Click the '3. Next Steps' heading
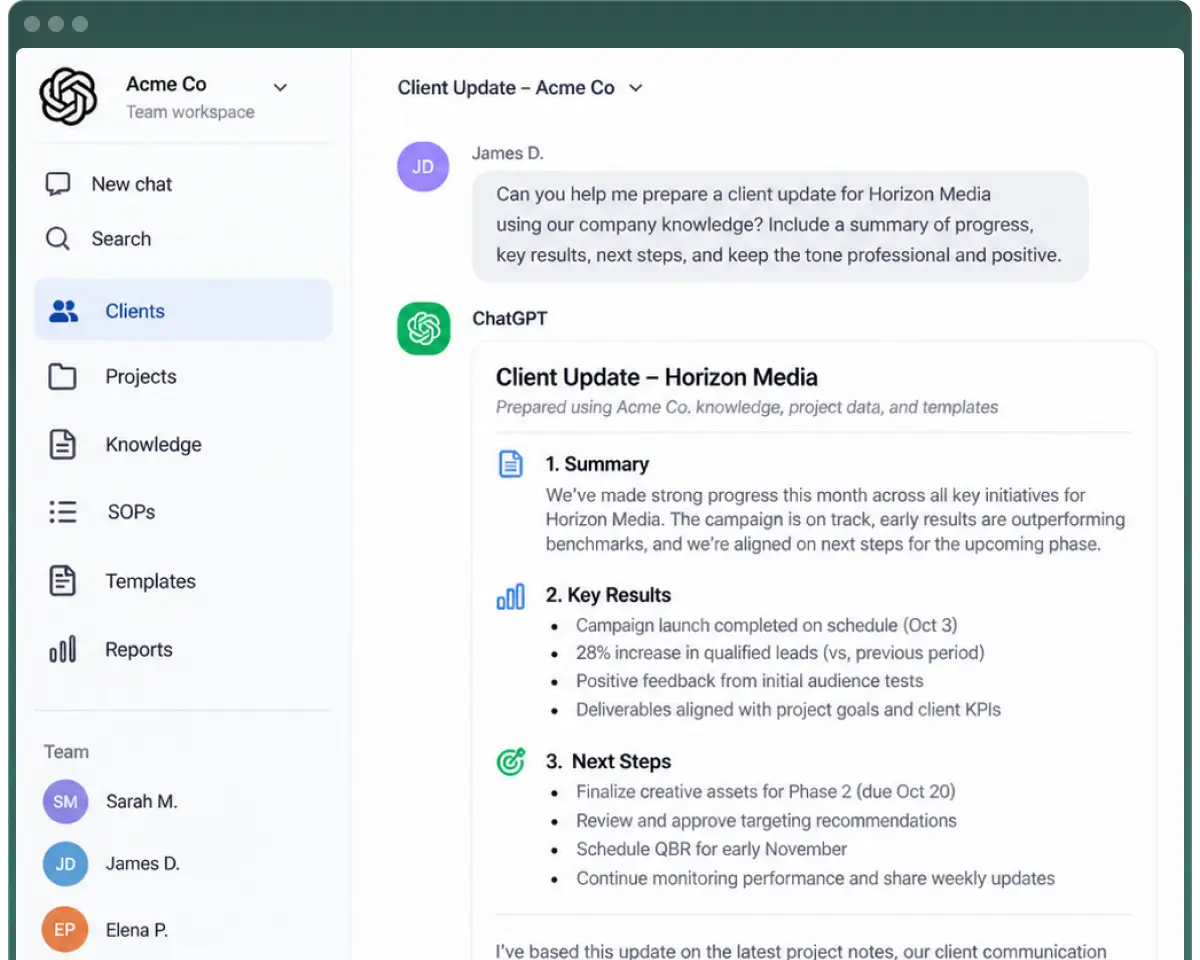 [x=608, y=762]
